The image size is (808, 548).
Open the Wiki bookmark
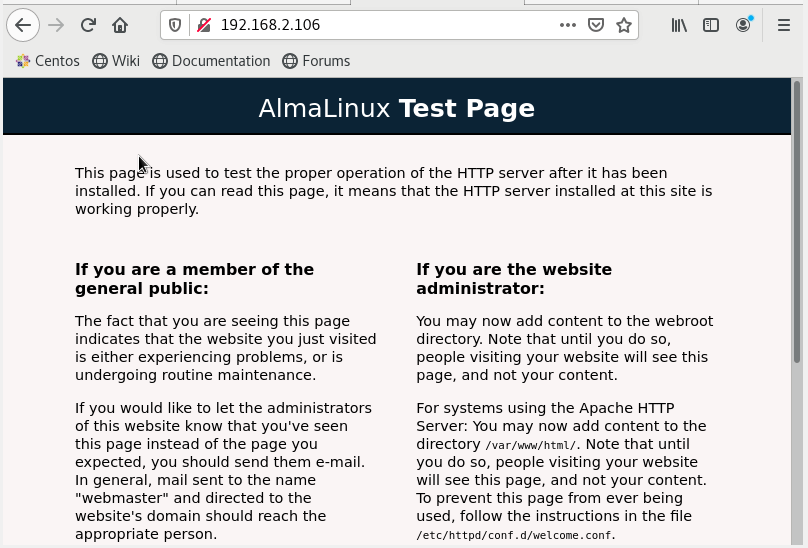click(116, 61)
